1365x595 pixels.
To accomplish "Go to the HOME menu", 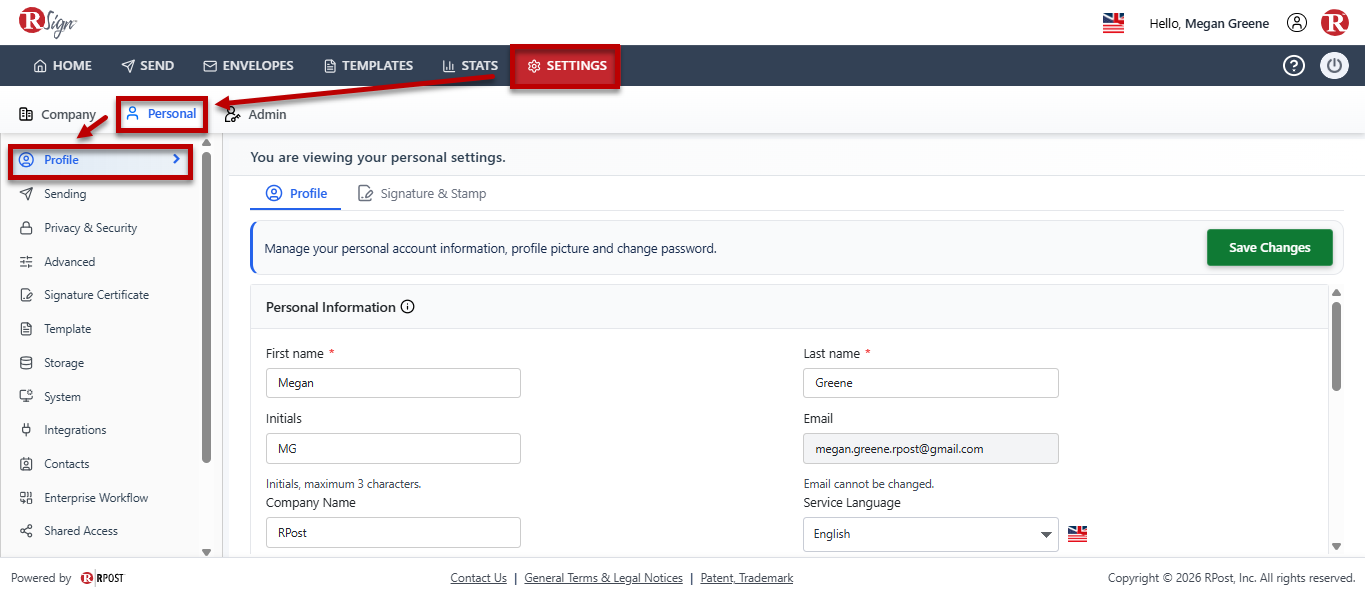I will (62, 66).
